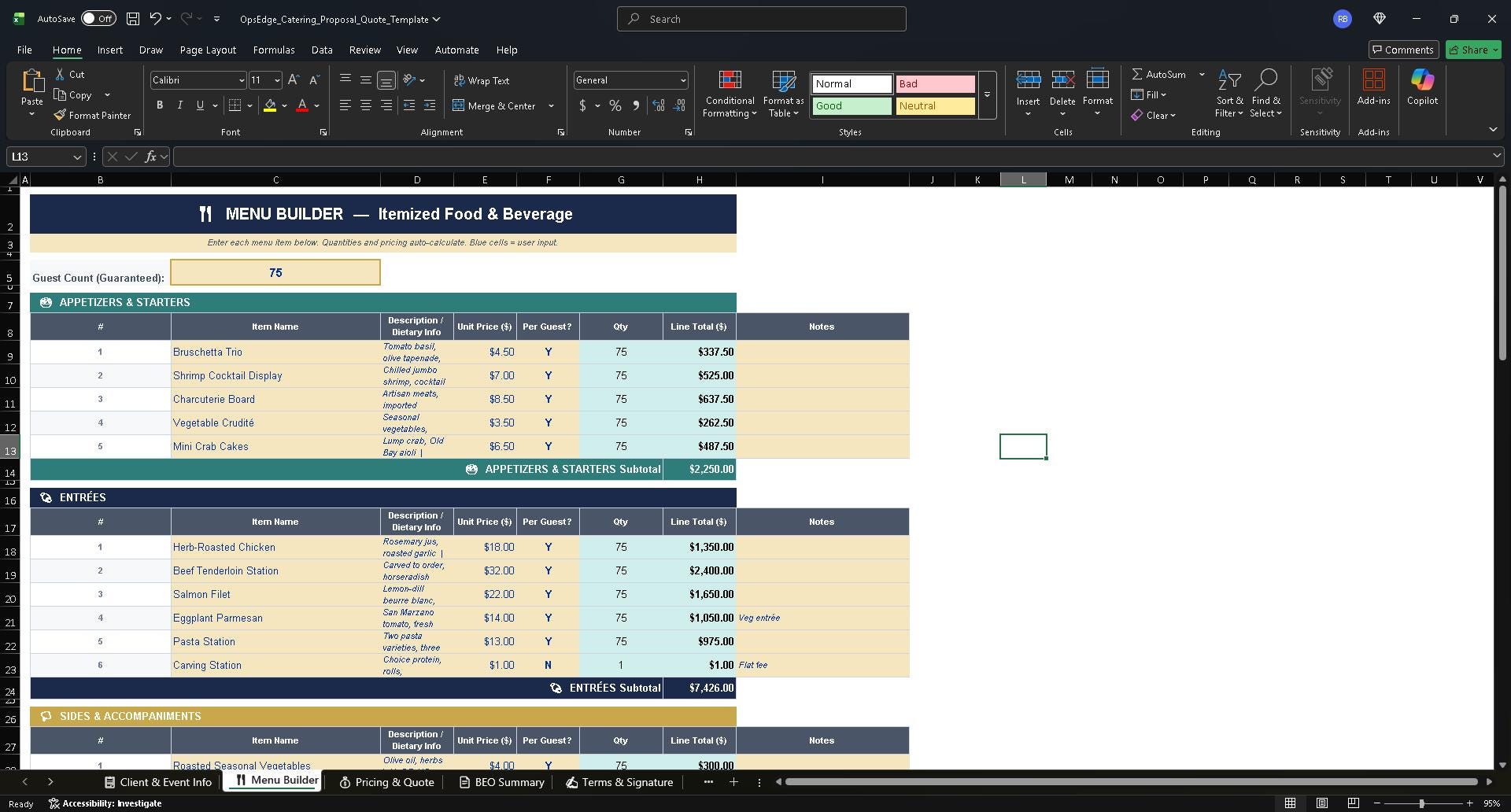Open the BEO Summary sheet tab
Screen dimensions: 1511x812
tap(501, 782)
